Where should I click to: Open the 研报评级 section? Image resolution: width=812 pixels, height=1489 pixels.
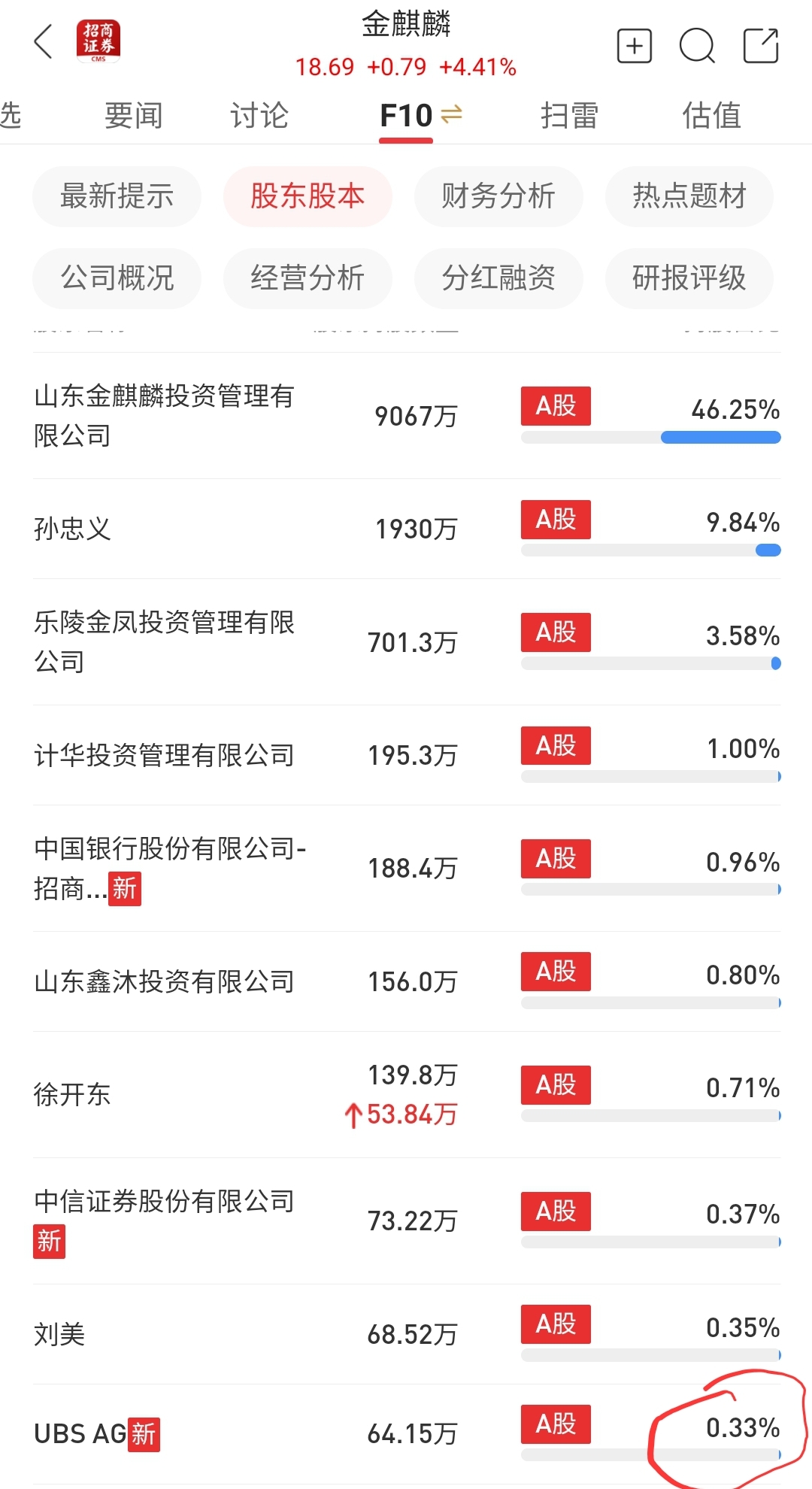pyautogui.click(x=689, y=278)
